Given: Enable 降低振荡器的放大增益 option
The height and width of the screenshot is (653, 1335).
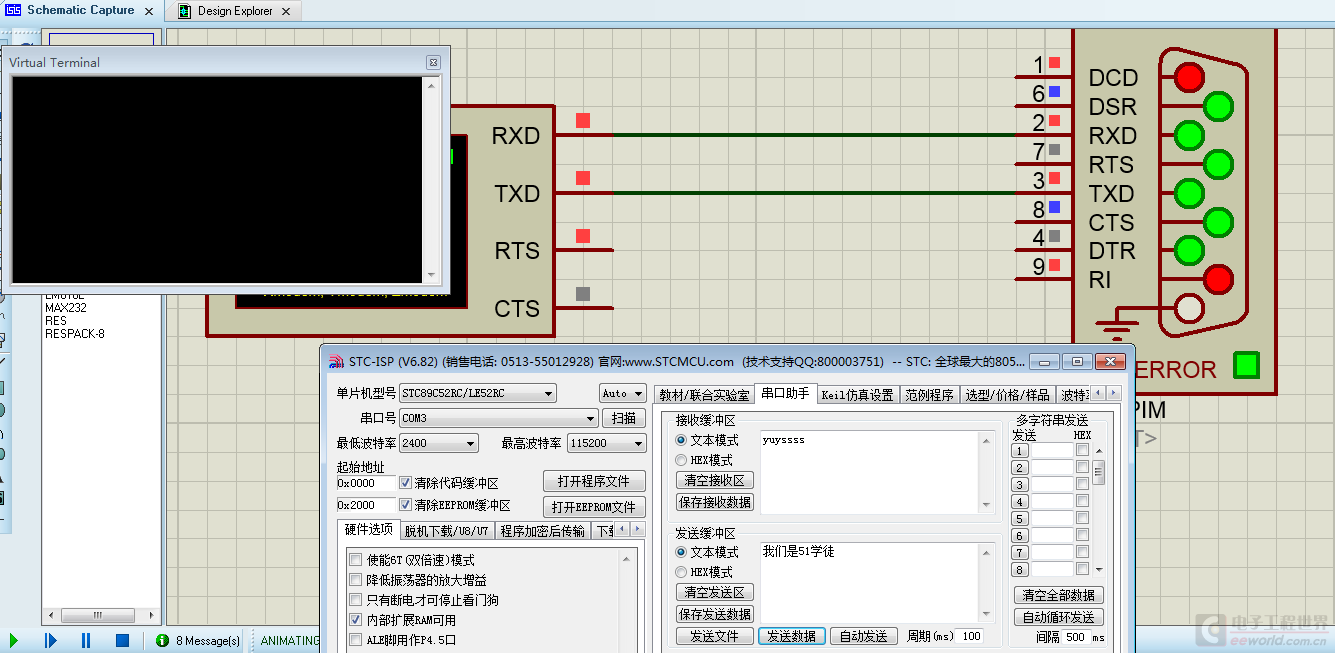Looking at the screenshot, I should tap(355, 580).
